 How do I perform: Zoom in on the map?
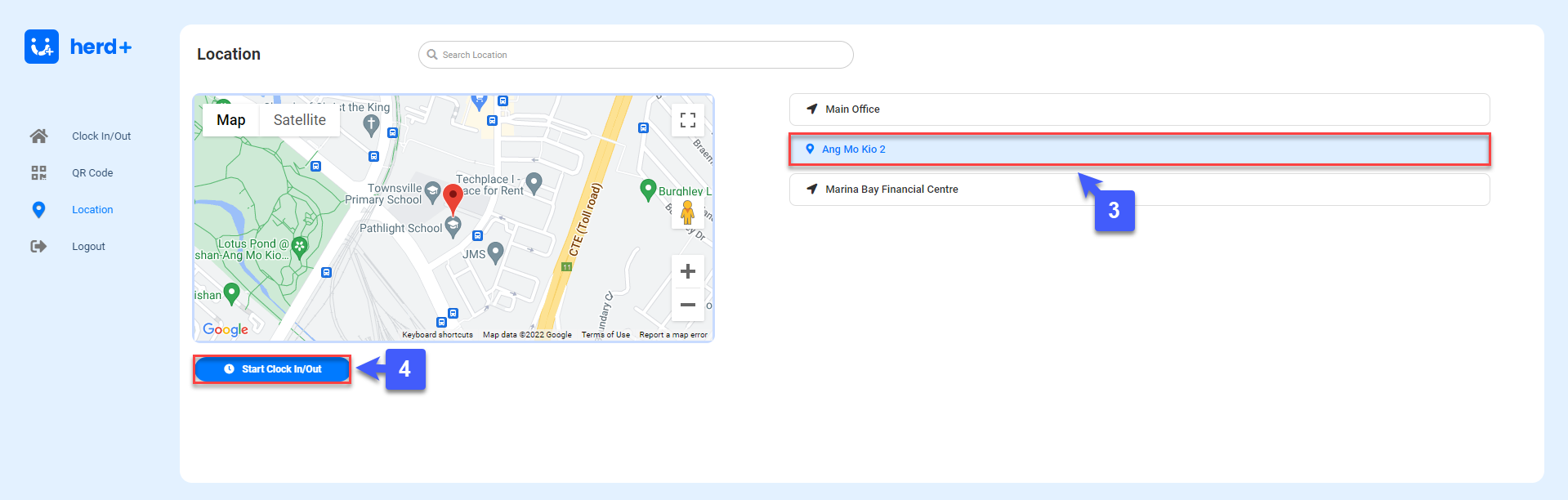tap(688, 271)
